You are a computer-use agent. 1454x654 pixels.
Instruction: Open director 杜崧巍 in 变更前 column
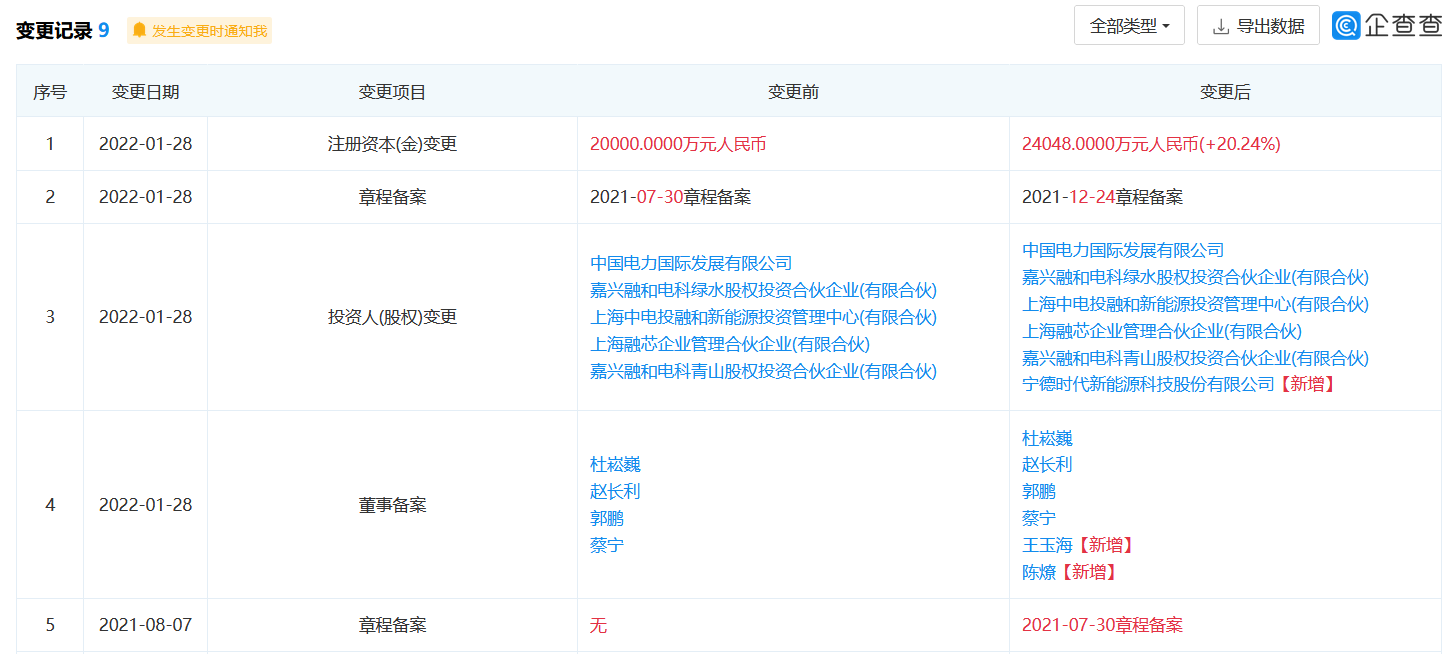coord(615,464)
